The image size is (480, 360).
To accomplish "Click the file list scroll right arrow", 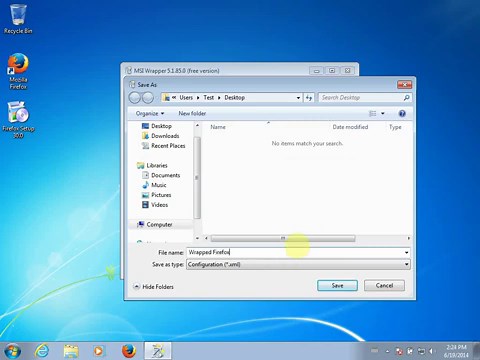I will point(409,238).
